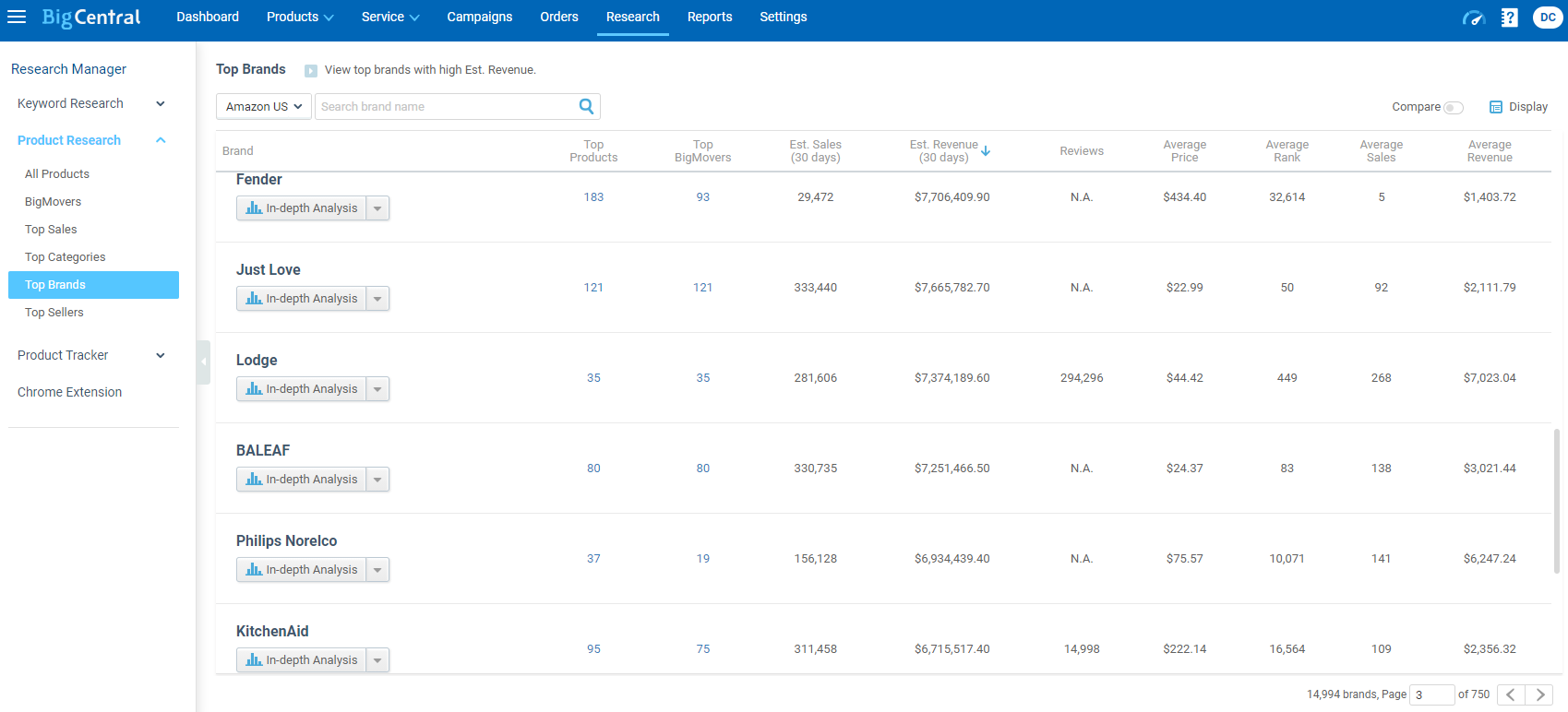Click the Search brand name field
Screen dimensions: 1568x712
coord(445,106)
